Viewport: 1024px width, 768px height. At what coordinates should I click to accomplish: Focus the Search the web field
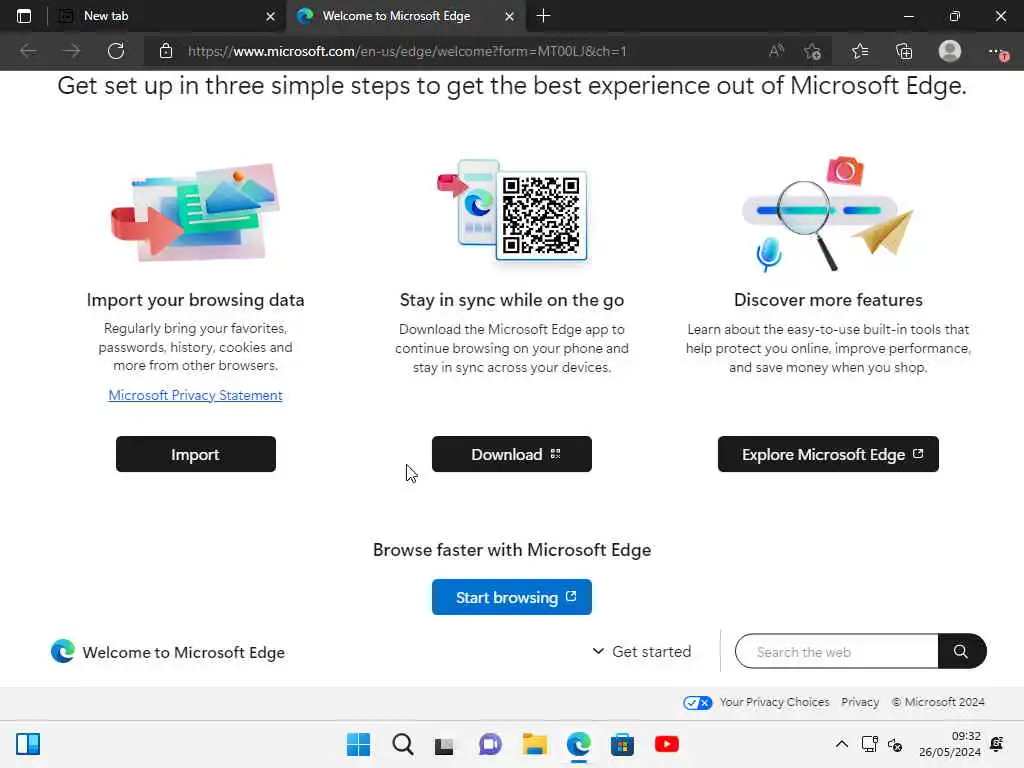pyautogui.click(x=837, y=651)
